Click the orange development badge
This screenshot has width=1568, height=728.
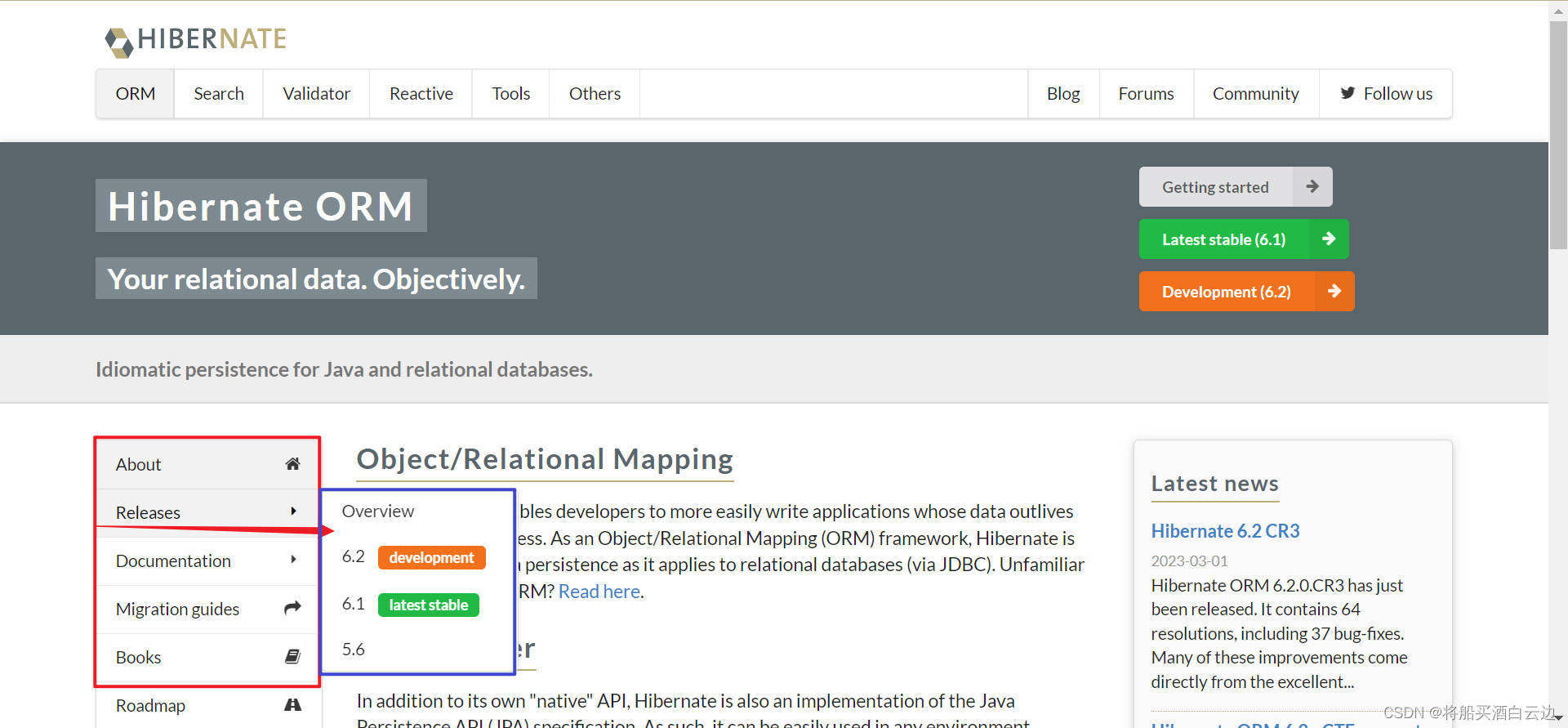point(431,557)
